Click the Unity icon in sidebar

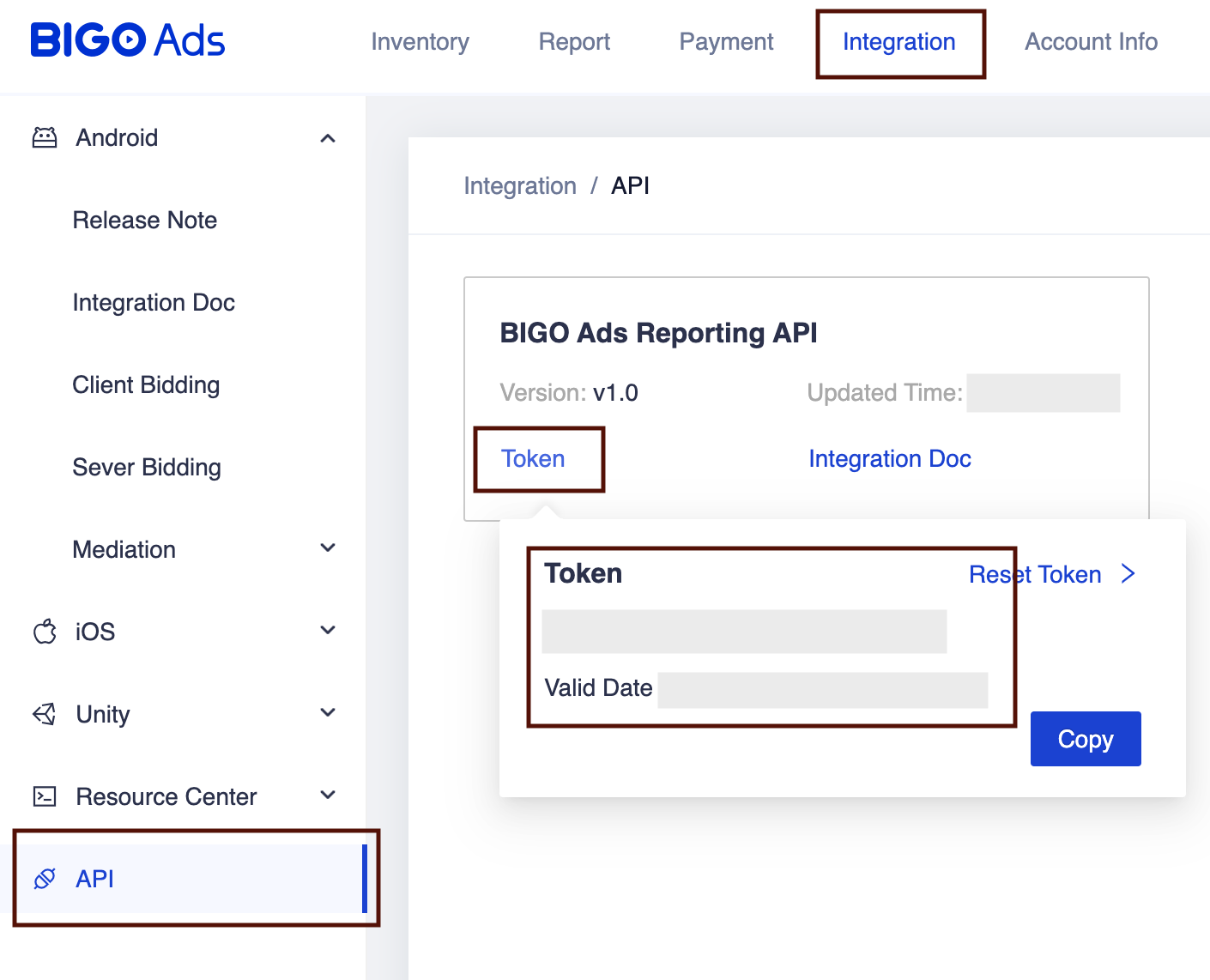pyautogui.click(x=45, y=714)
